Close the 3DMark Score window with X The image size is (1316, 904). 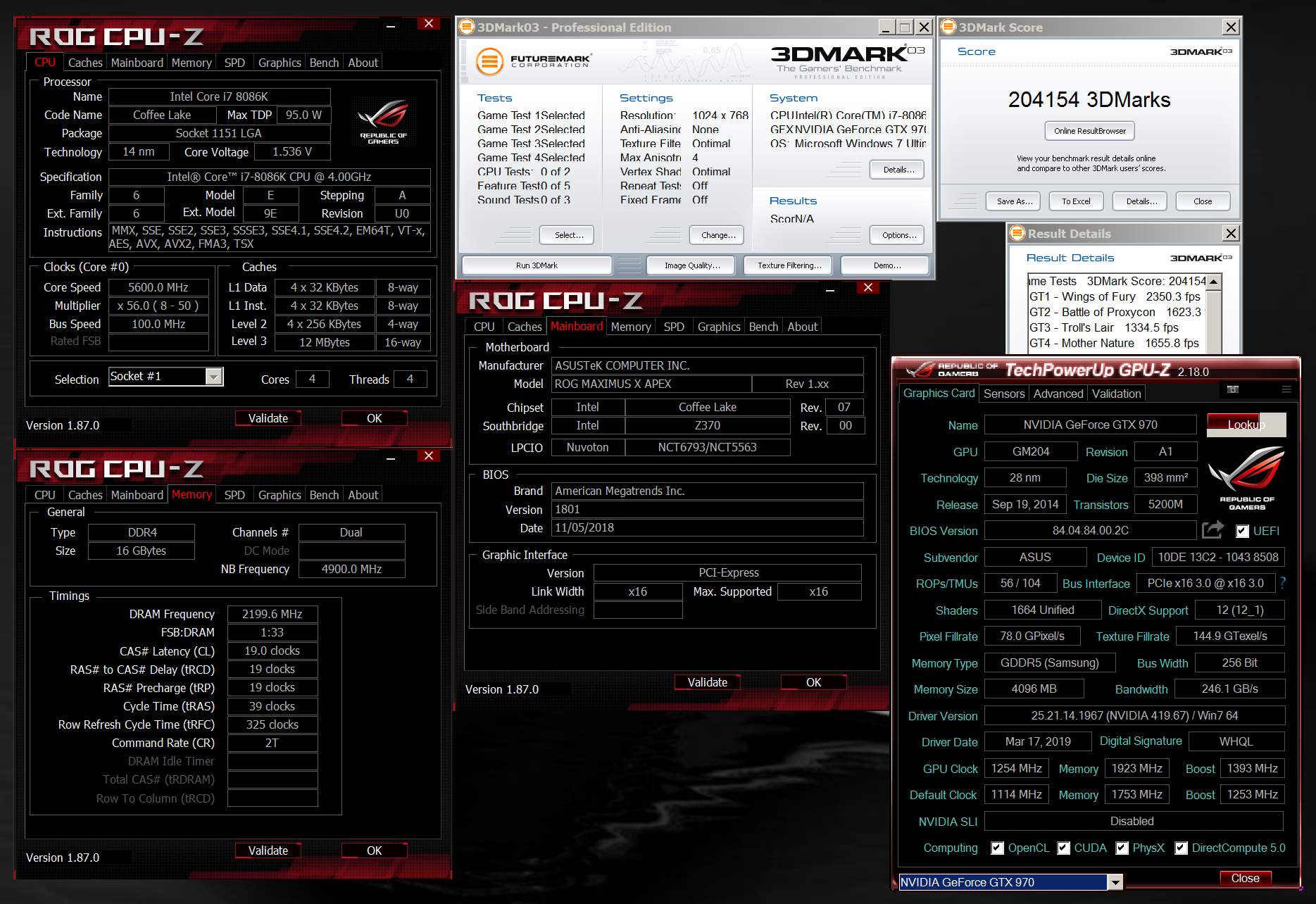(x=1231, y=27)
